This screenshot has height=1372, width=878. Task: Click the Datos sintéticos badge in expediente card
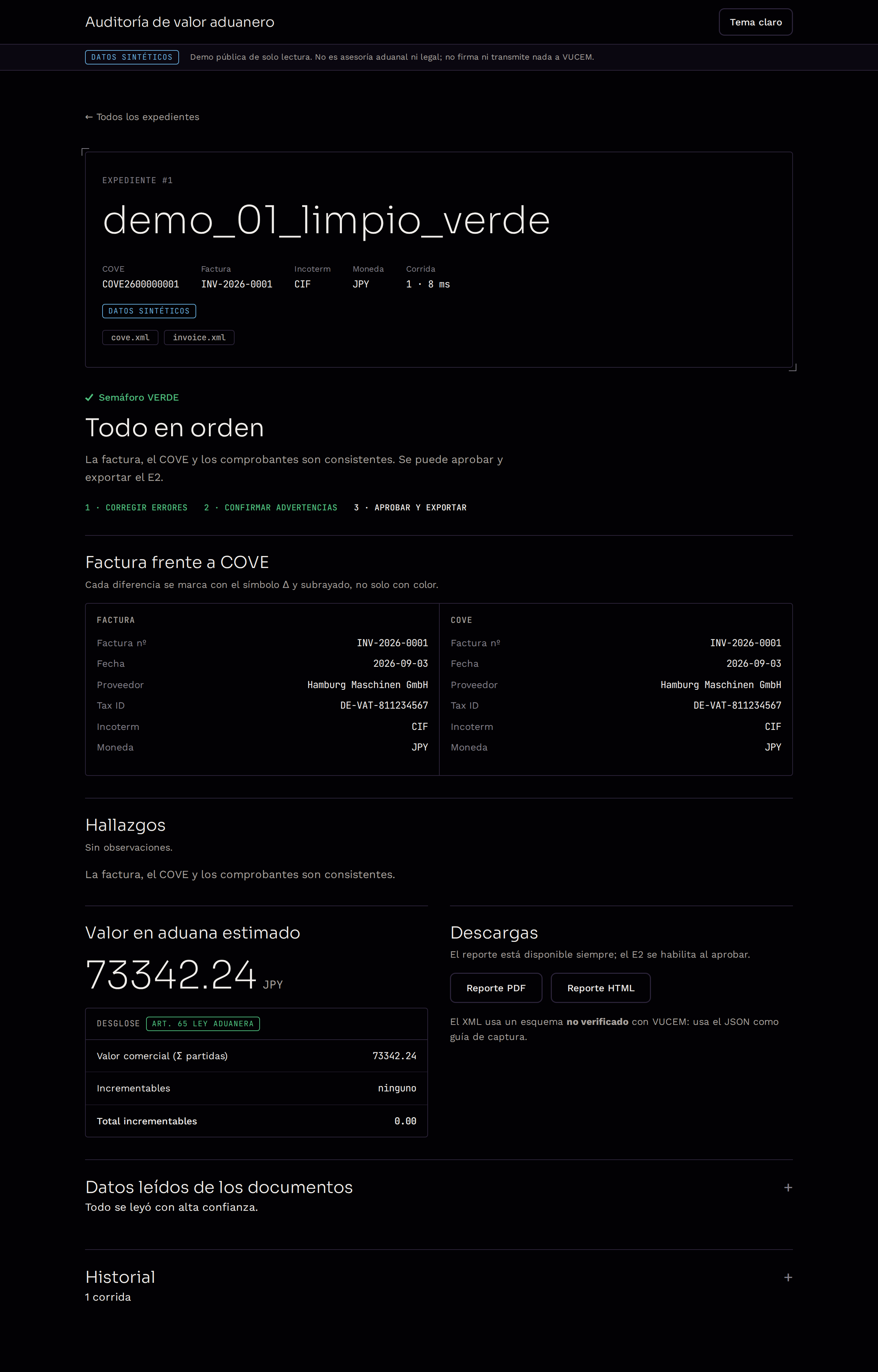coord(149,311)
